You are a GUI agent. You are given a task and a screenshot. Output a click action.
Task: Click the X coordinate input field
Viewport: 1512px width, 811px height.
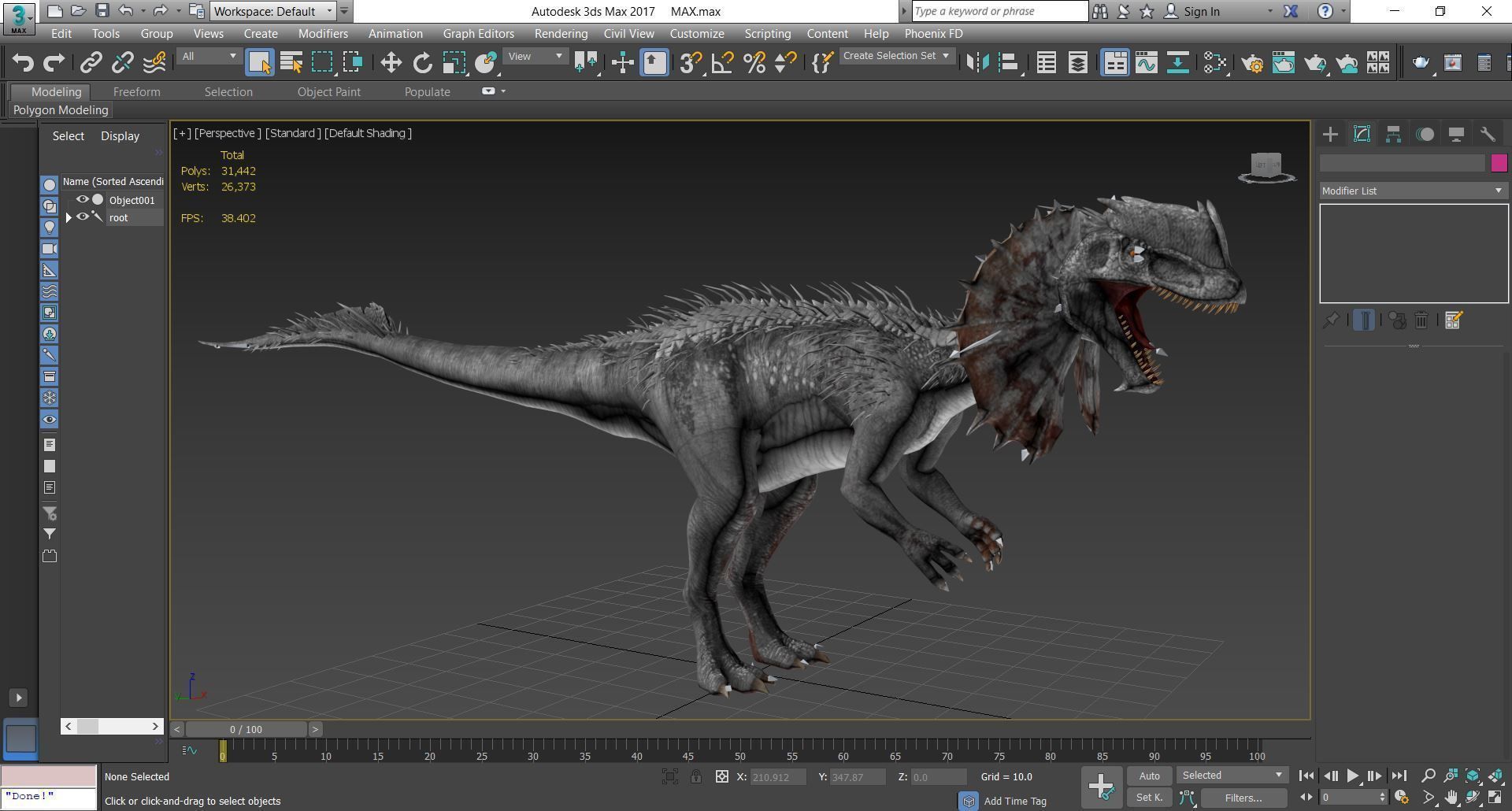(778, 776)
